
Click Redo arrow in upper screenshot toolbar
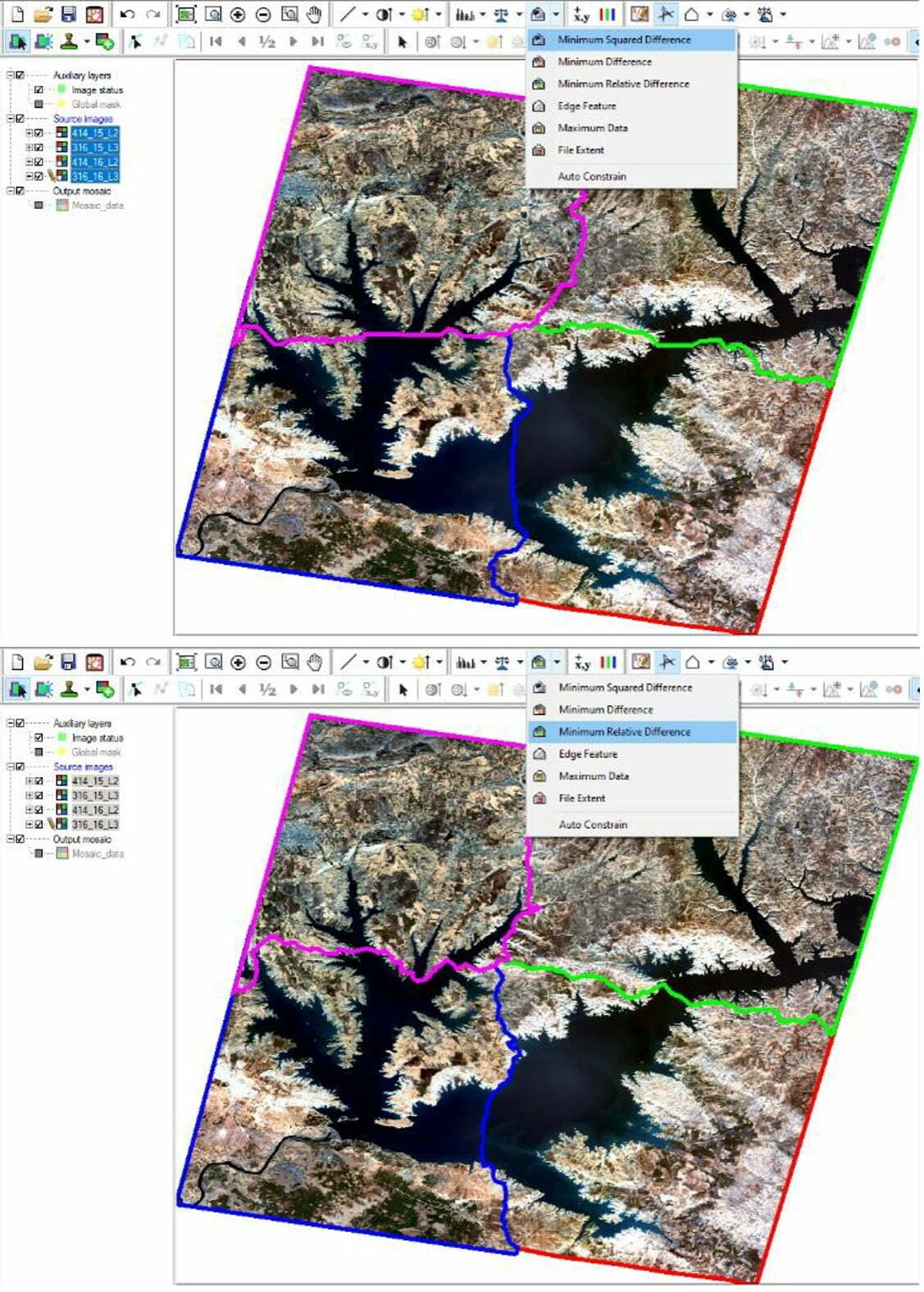(x=153, y=14)
